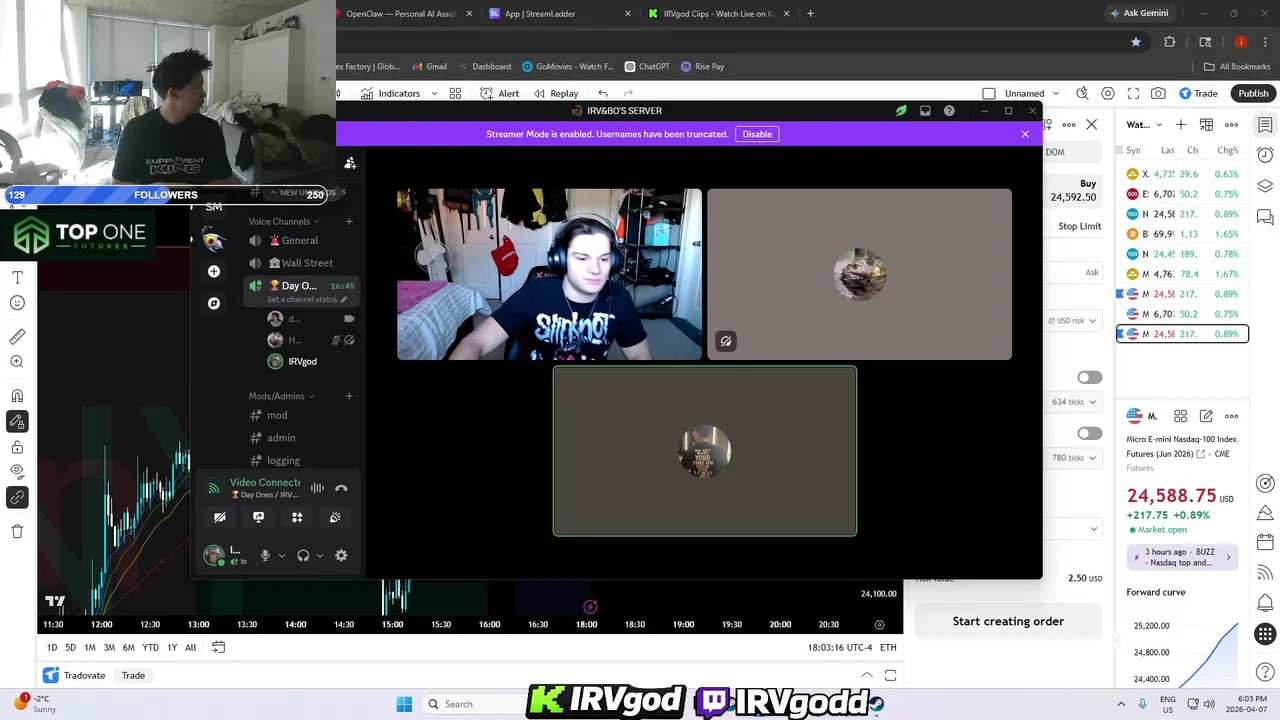Screen dimensions: 1280x720
Task: Click the Publish button
Action: point(1253,93)
